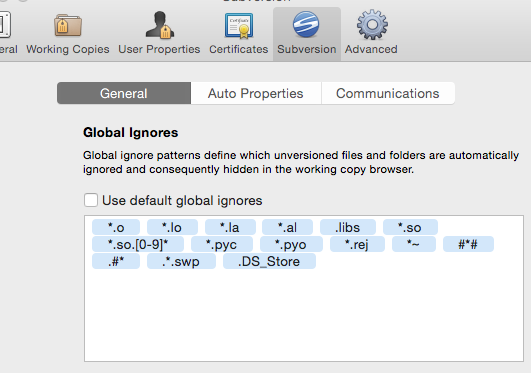The image size is (531, 373).
Task: Select the .#* ignore pattern token
Action: point(116,261)
